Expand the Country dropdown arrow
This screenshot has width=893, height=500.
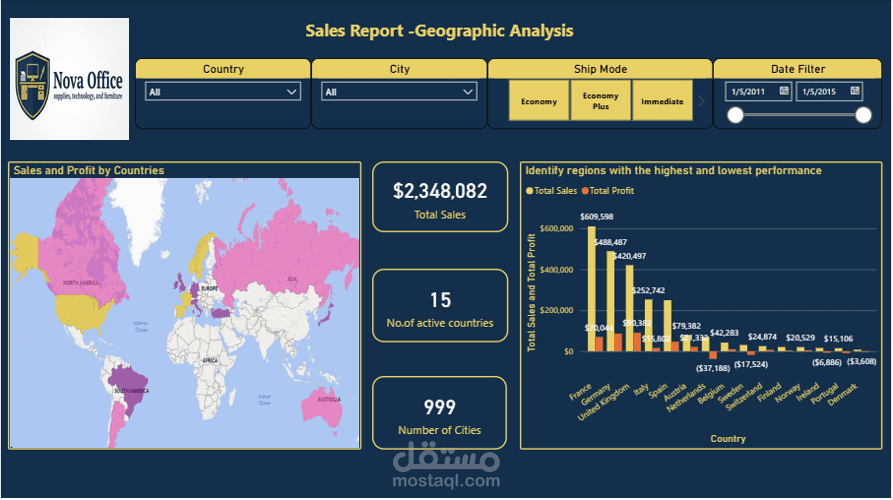click(292, 92)
